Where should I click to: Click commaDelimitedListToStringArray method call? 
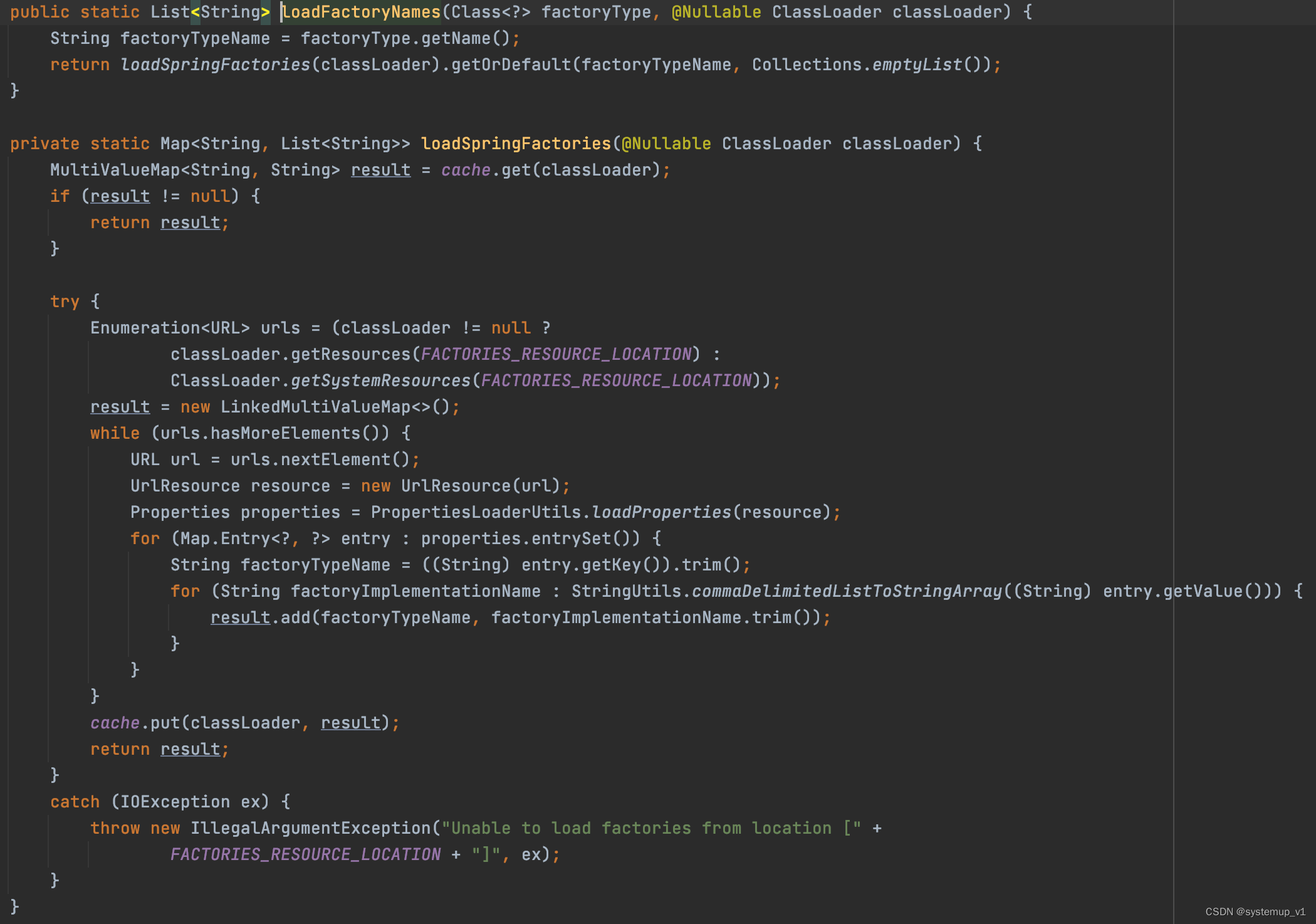pos(847,591)
